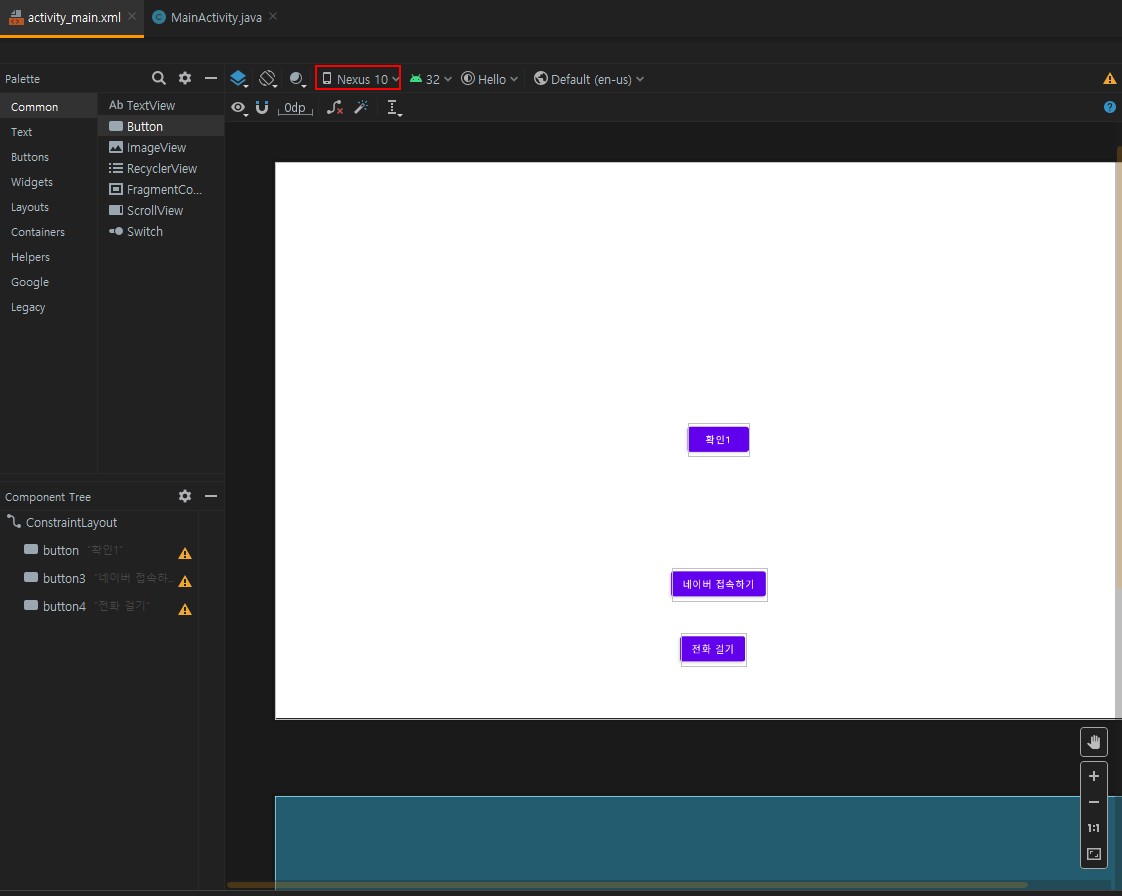1122x896 pixels.
Task: Select the button row in Component Tree
Action: (x=99, y=550)
